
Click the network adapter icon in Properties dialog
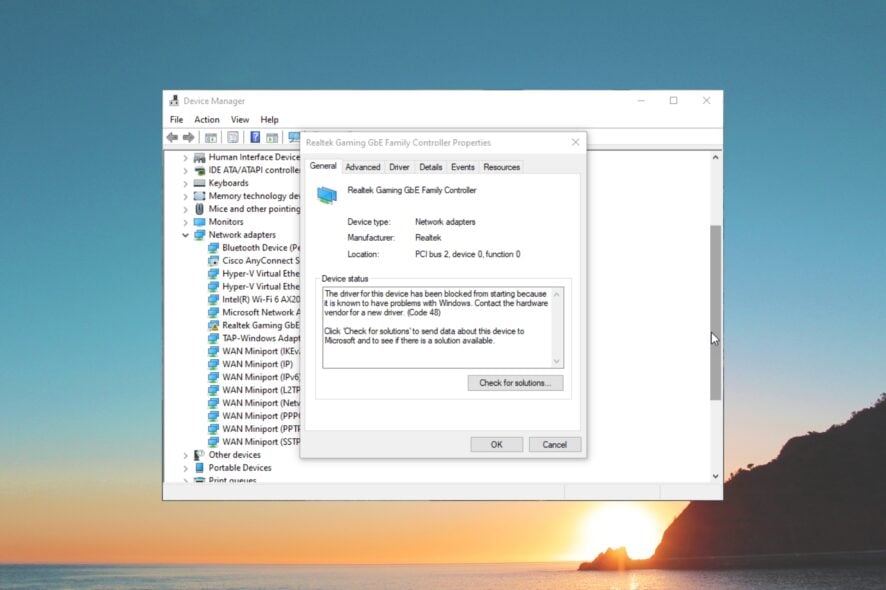click(x=327, y=195)
